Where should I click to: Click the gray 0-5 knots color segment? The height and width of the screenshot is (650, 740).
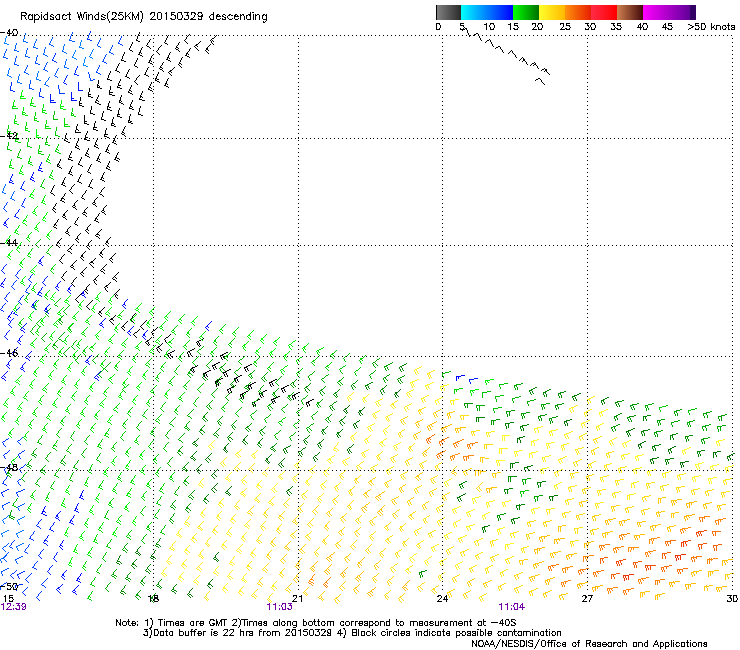448,12
